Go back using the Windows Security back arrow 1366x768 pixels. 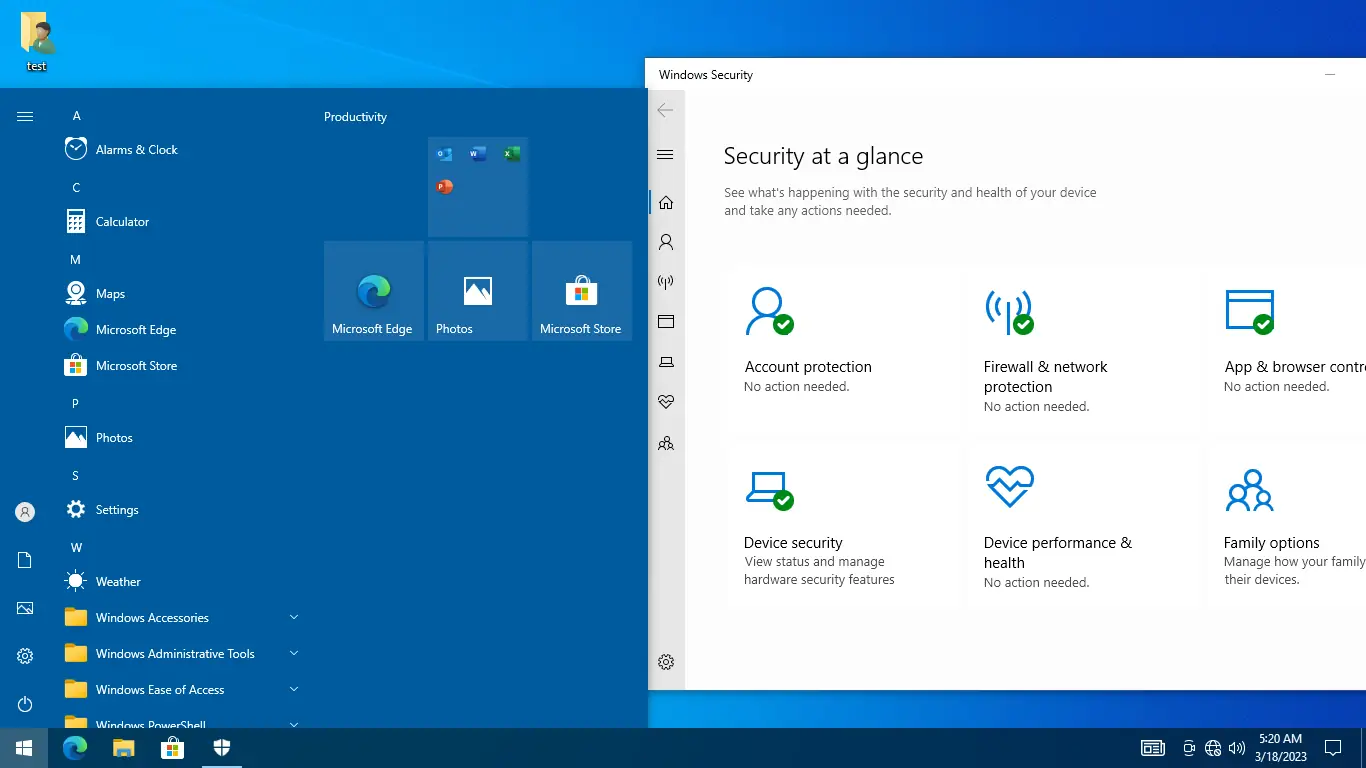pyautogui.click(x=666, y=110)
